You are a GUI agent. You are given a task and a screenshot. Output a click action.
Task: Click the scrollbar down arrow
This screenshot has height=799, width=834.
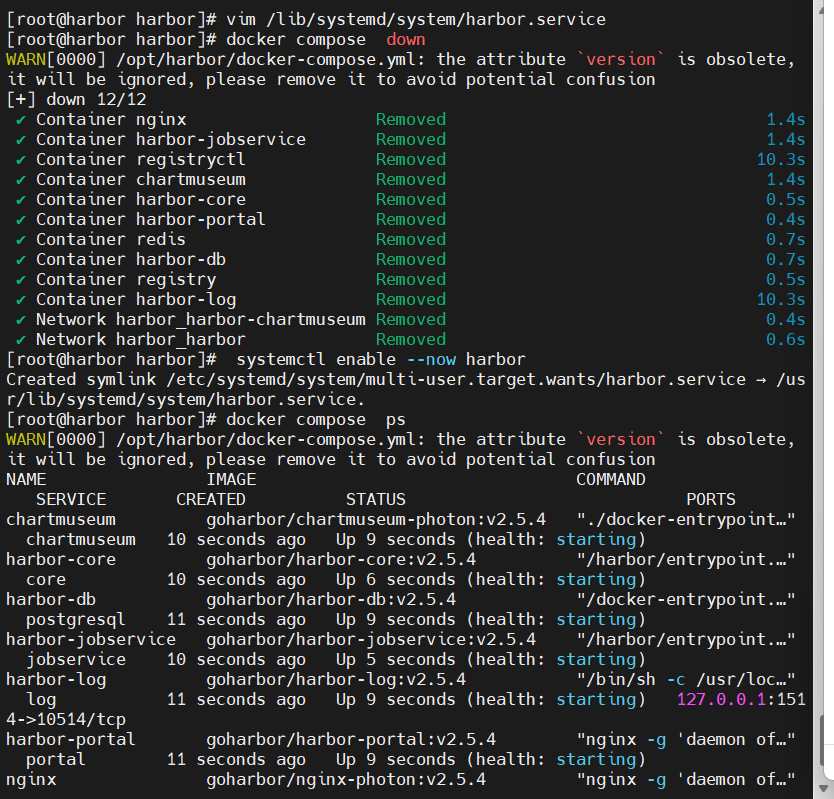pyautogui.click(x=823, y=789)
